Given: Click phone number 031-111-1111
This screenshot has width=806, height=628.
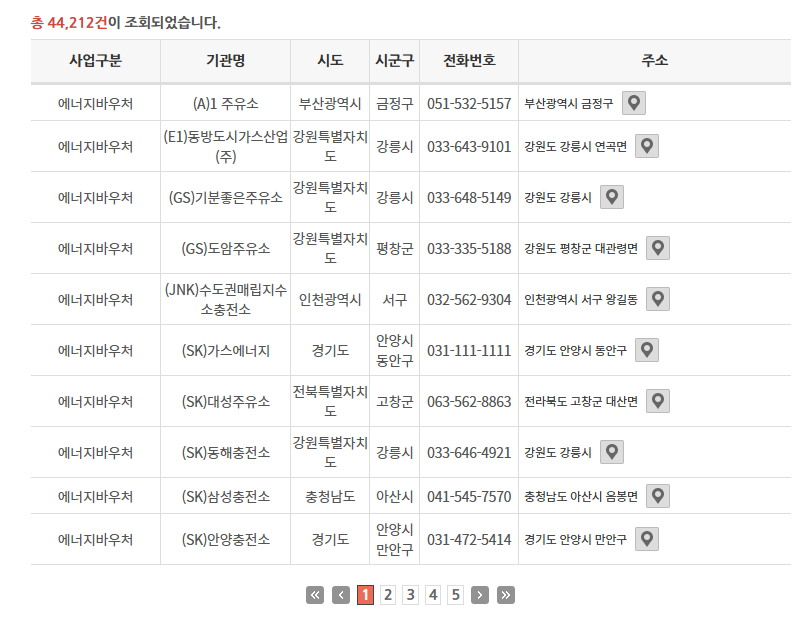Looking at the screenshot, I should point(469,350).
